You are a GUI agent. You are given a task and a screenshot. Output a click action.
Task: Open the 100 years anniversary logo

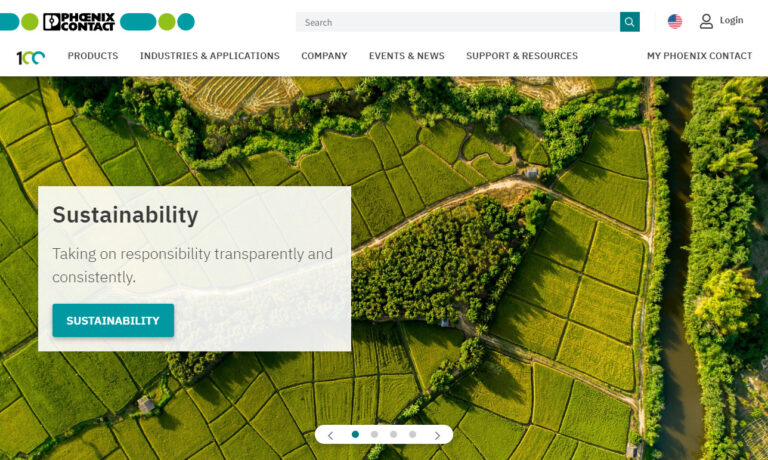[x=30, y=57]
